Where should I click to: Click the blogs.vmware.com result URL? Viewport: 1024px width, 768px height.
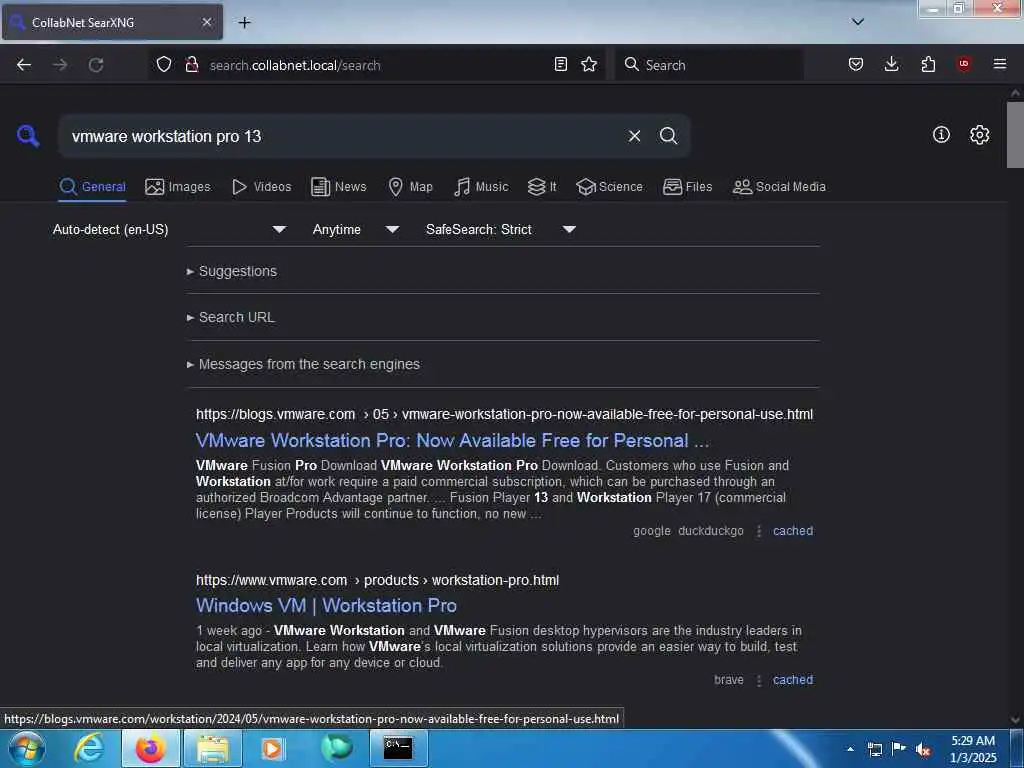pyautogui.click(x=504, y=414)
